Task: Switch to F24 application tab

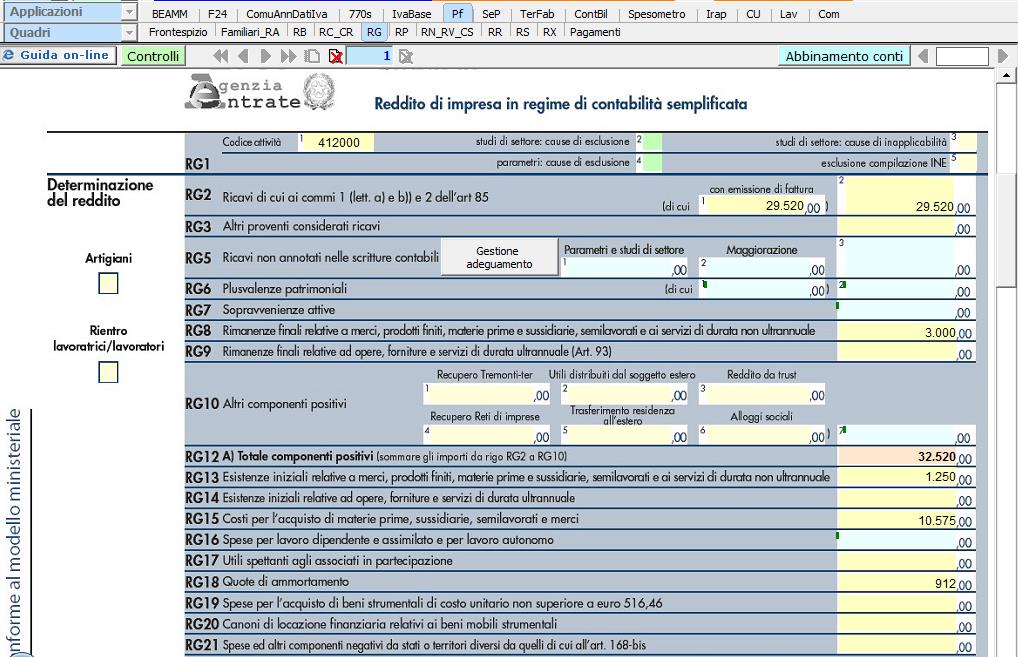Action: click(x=217, y=14)
